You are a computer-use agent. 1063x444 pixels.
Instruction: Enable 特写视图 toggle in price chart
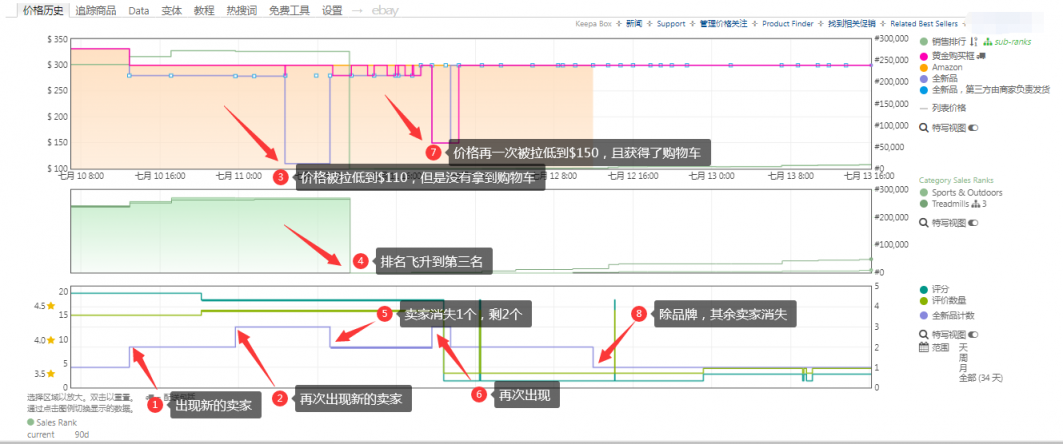pos(973,128)
